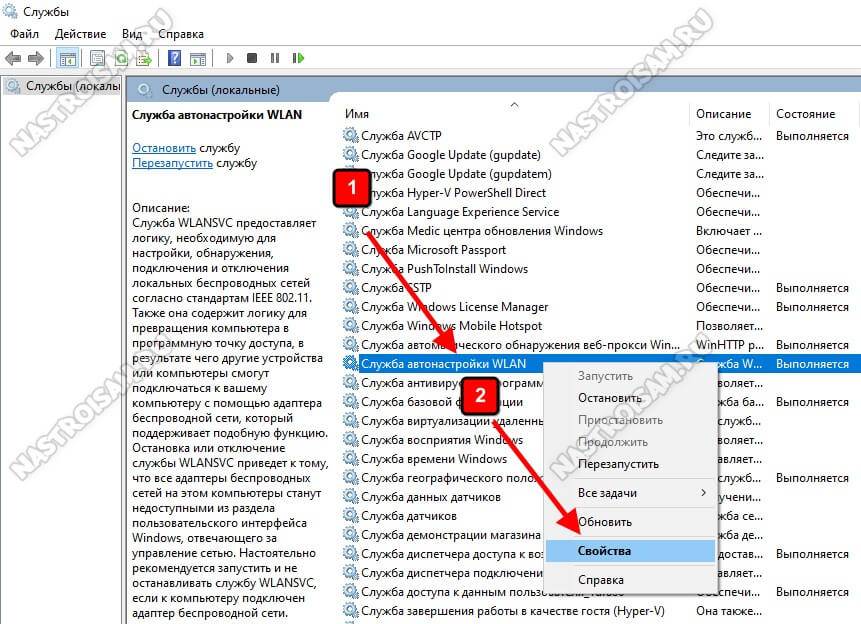Image resolution: width=861 pixels, height=624 pixels.
Task: Click Выполняется status of Служба AVCTP
Action: (x=812, y=136)
